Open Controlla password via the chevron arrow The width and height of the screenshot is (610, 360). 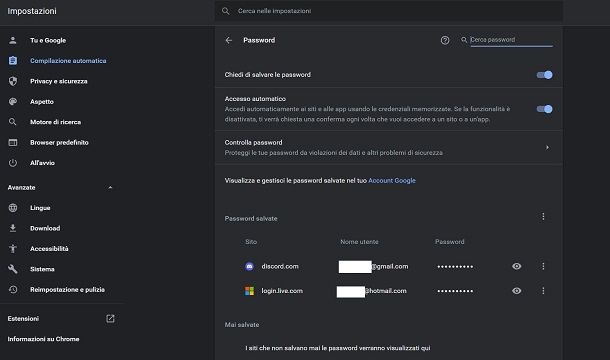[x=547, y=148]
